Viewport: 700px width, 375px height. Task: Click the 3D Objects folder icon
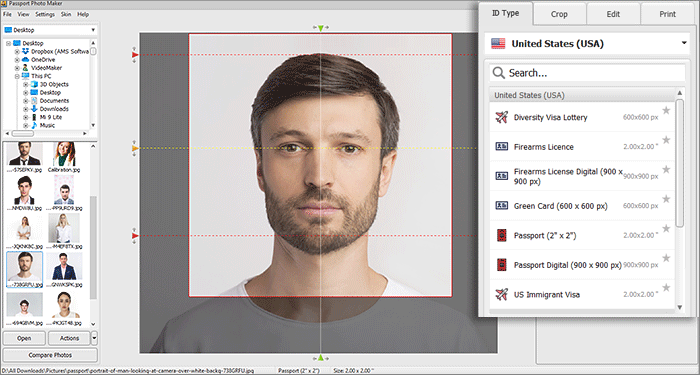click(x=34, y=84)
